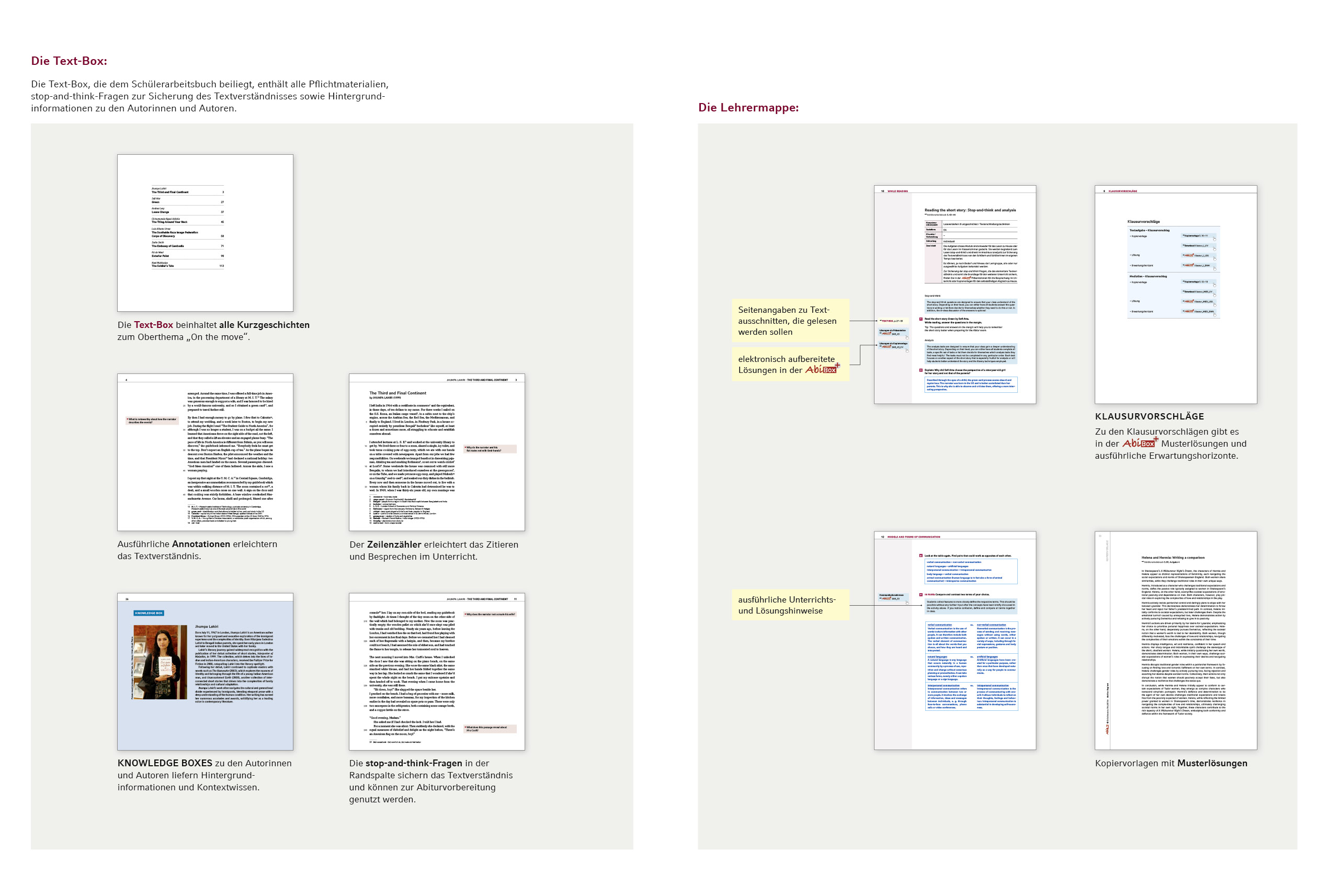Select the stop-and-think questions page thumbnail
The width and height of the screenshot is (1328, 896).
point(437,672)
